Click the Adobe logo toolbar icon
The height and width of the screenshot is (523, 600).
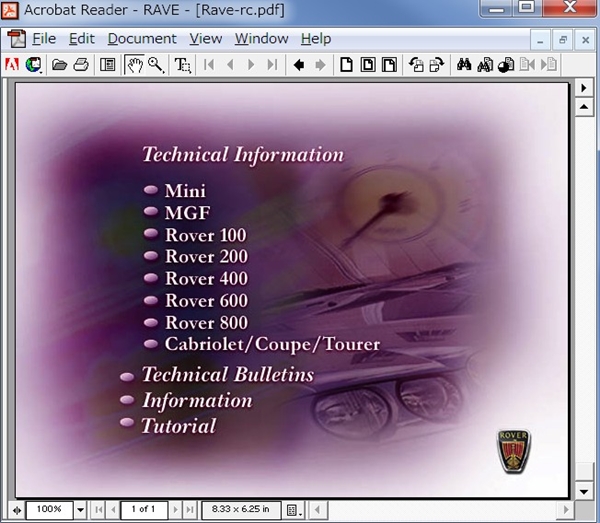[12, 64]
